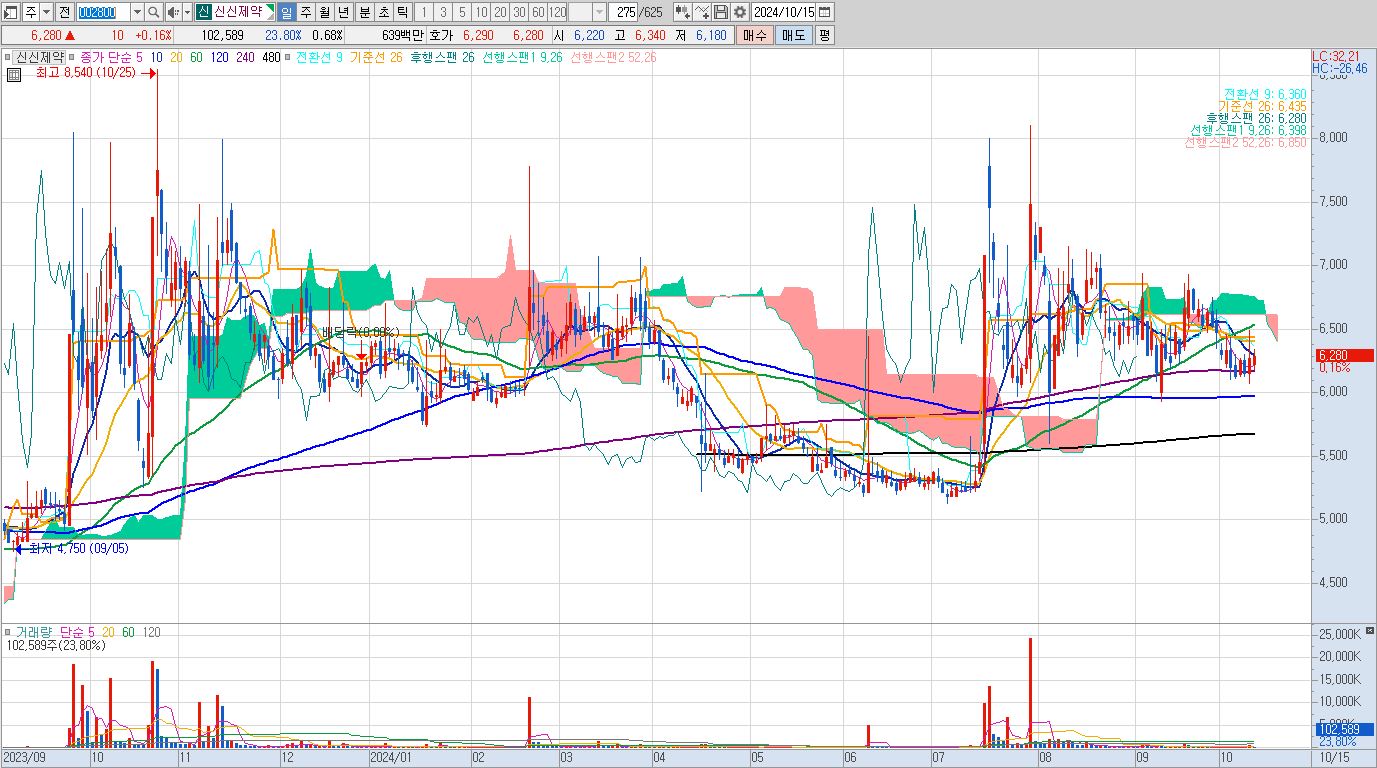
Task: Open the chart settings gear icon
Action: (x=739, y=12)
